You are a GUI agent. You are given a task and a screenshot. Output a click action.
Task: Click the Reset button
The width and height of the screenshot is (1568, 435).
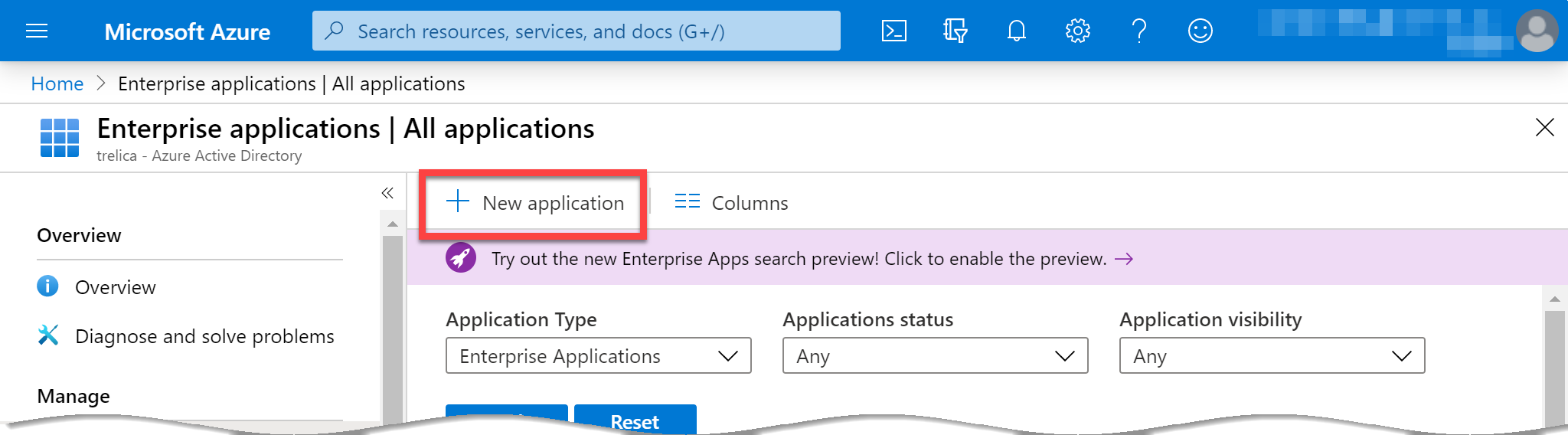click(x=635, y=420)
